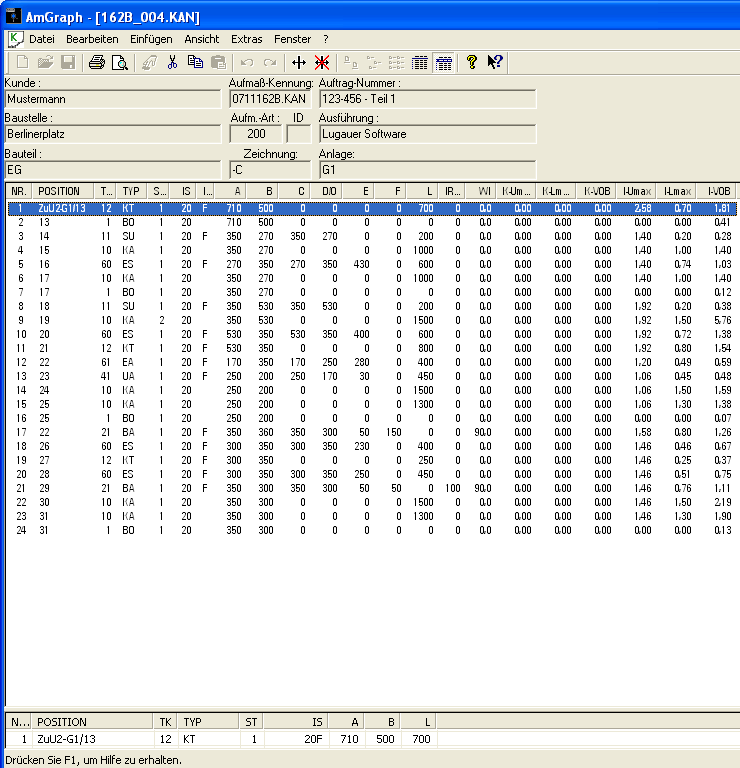740x768 pixels.
Task: Switch to small icons view
Action: 374,62
